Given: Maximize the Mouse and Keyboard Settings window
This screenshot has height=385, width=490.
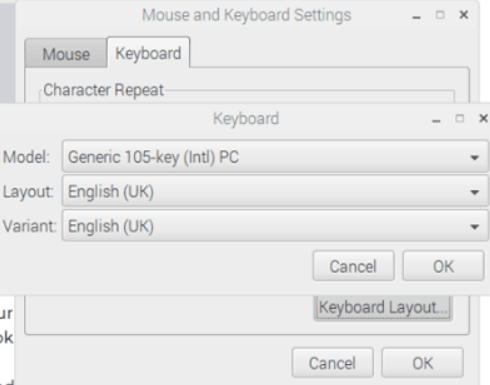Looking at the screenshot, I should pyautogui.click(x=440, y=15).
